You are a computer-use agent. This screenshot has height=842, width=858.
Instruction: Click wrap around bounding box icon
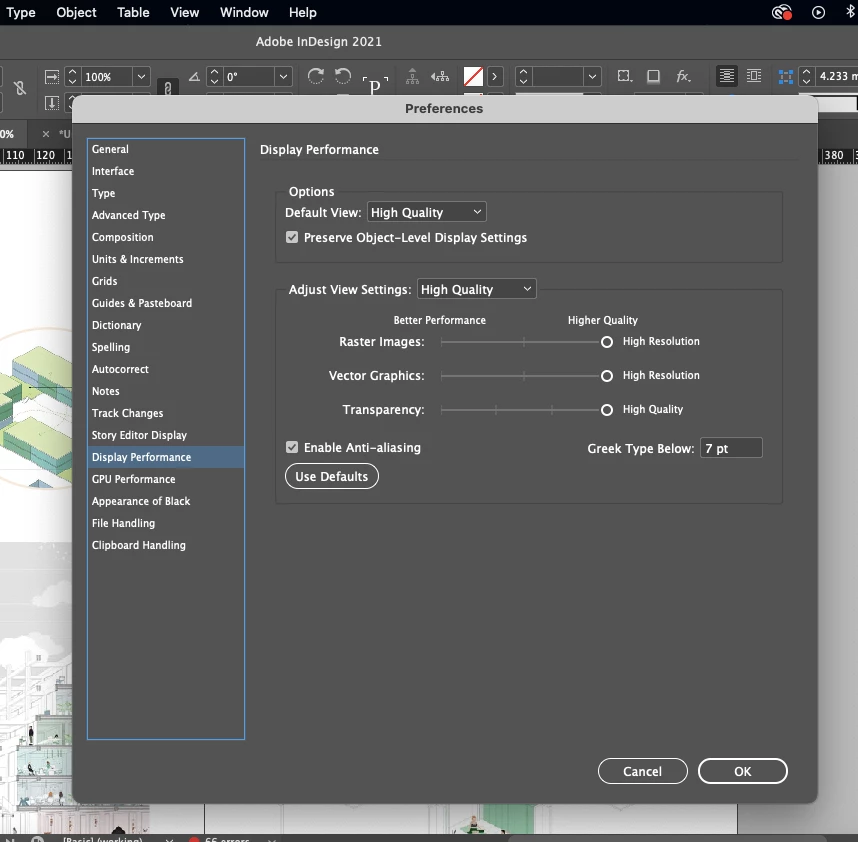click(x=754, y=76)
